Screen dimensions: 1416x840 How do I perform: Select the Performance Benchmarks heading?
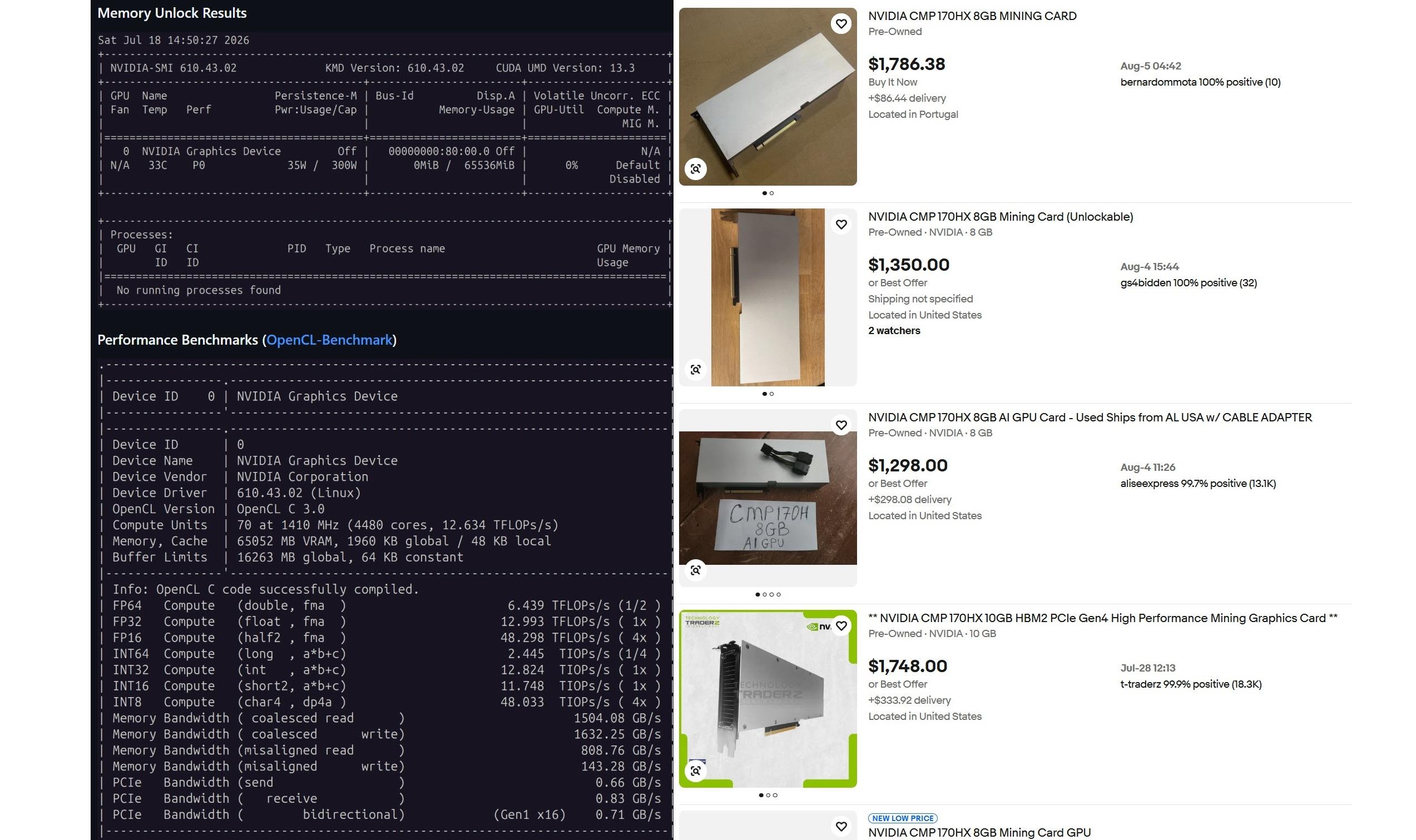pos(247,340)
